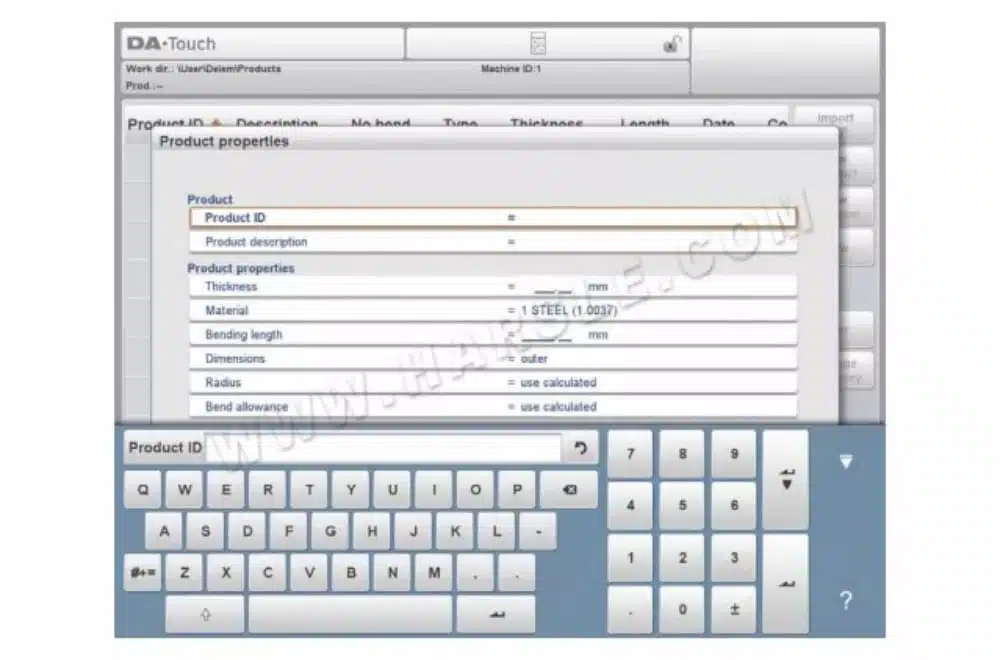The width and height of the screenshot is (1000, 660).
Task: Tap the letter Z key
Action: coord(184,573)
